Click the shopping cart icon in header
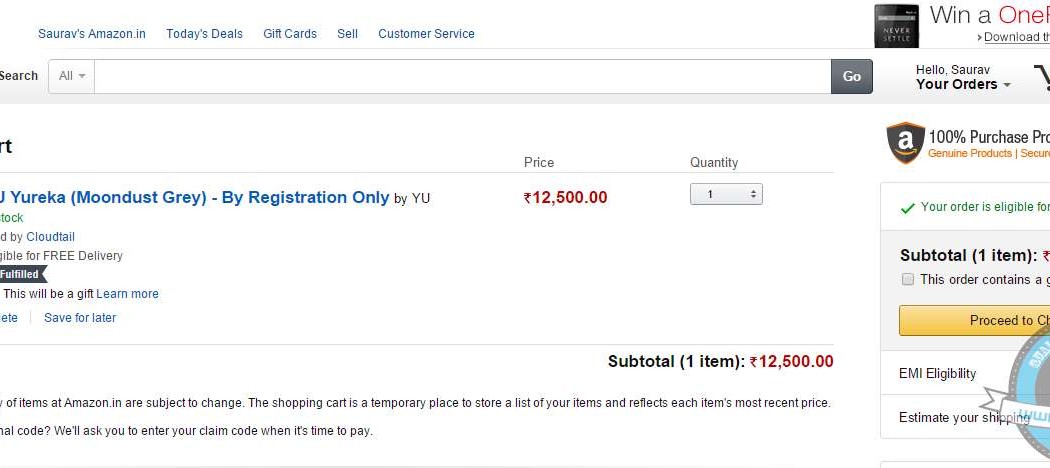 pos(1041,77)
